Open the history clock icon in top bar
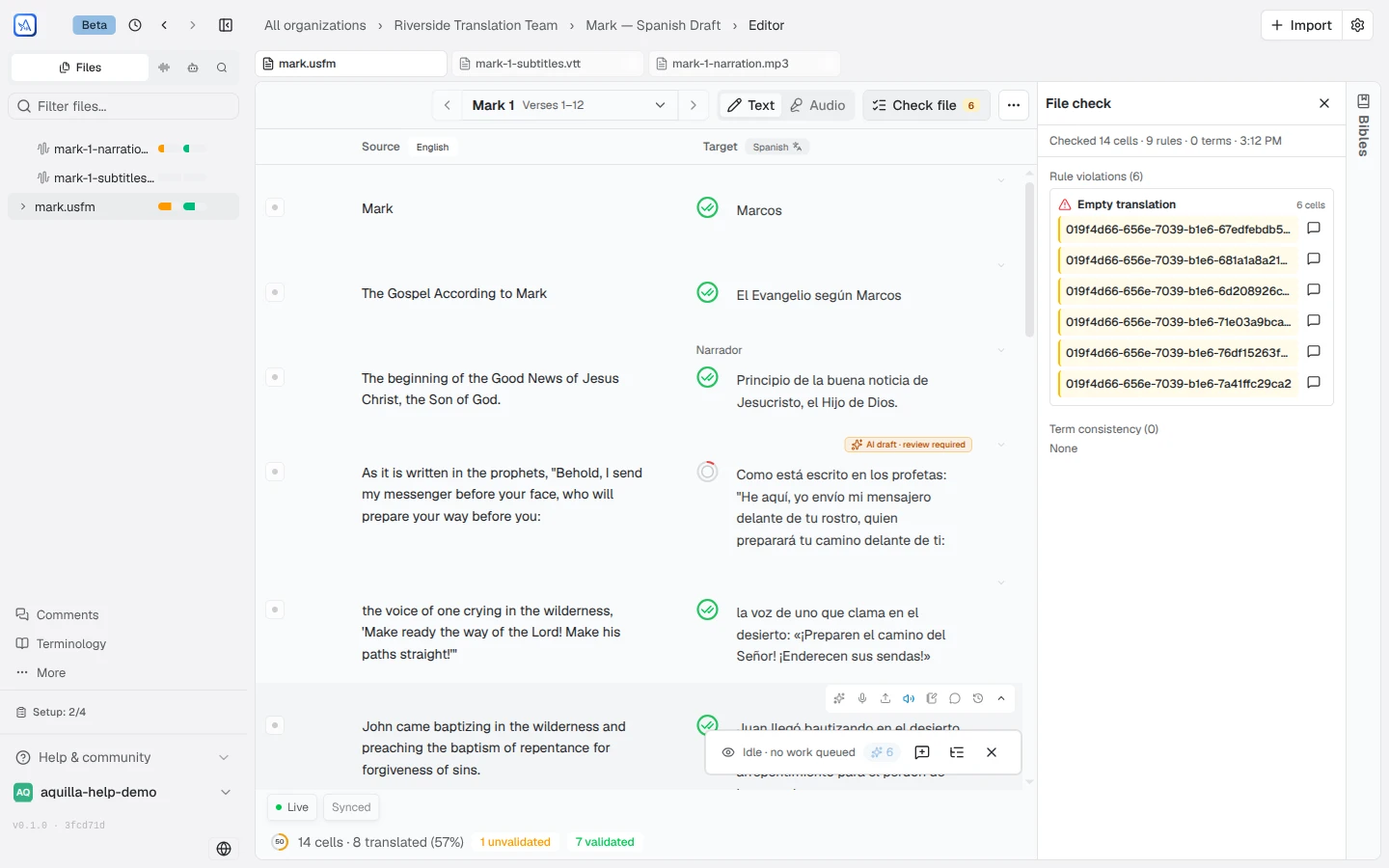Image resolution: width=1389 pixels, height=868 pixels. 135,25
